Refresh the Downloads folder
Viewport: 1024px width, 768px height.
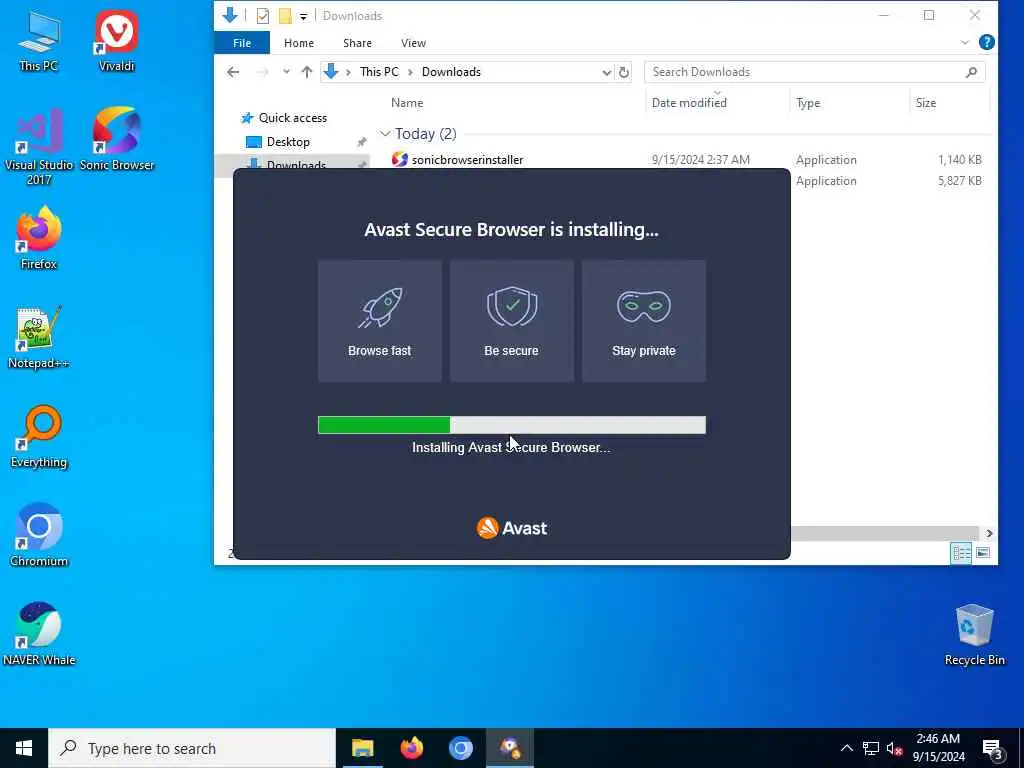tap(624, 72)
